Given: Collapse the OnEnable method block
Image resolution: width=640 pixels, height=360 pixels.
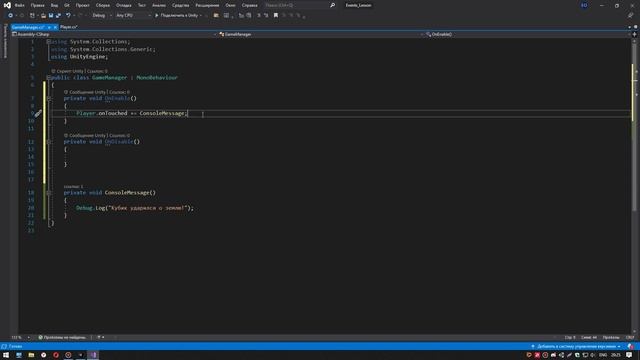Looking at the screenshot, I should pyautogui.click(x=49, y=98).
